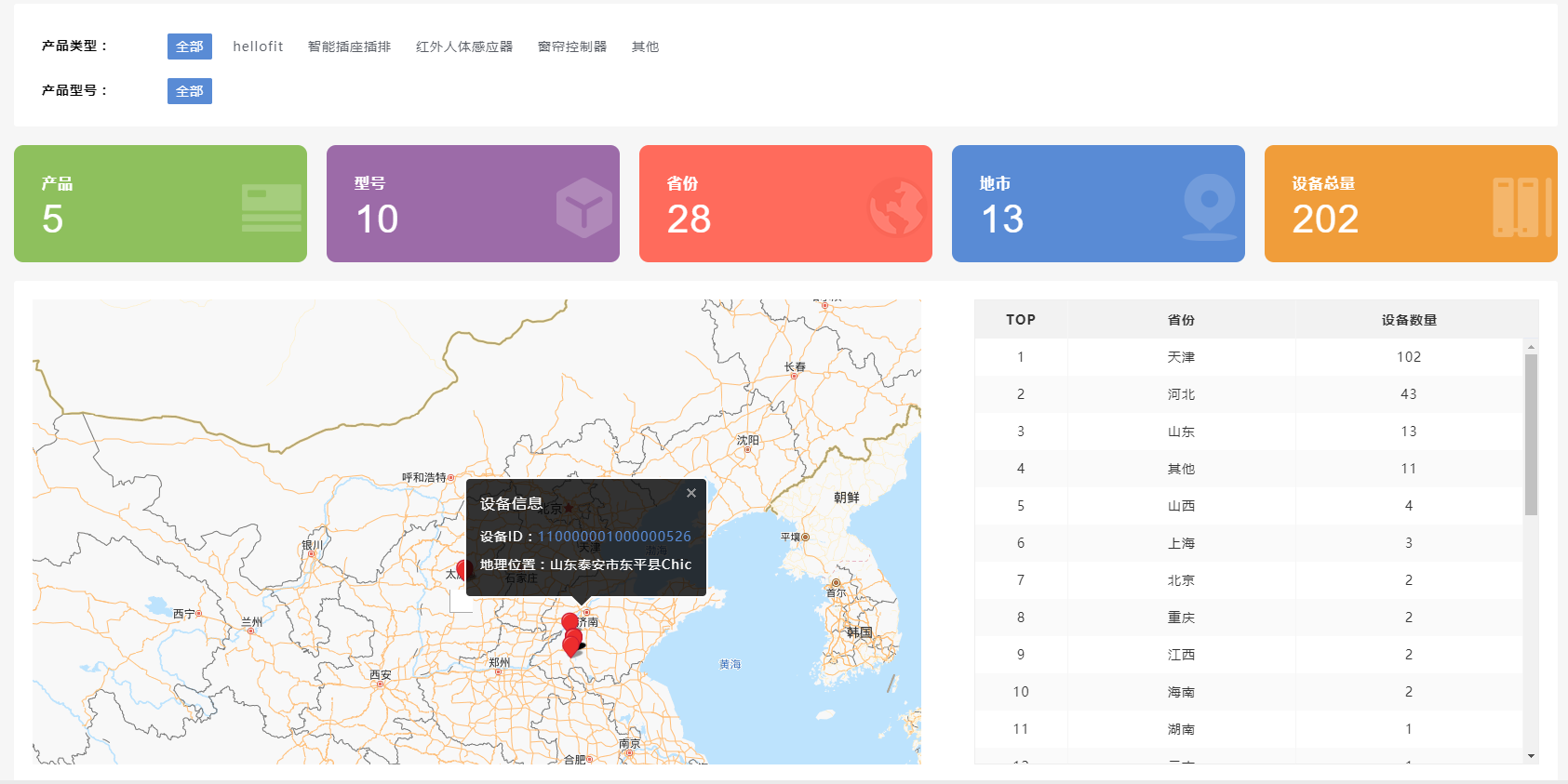Click the 设备数量 column header
This screenshot has width=1568, height=784.
click(x=1409, y=319)
